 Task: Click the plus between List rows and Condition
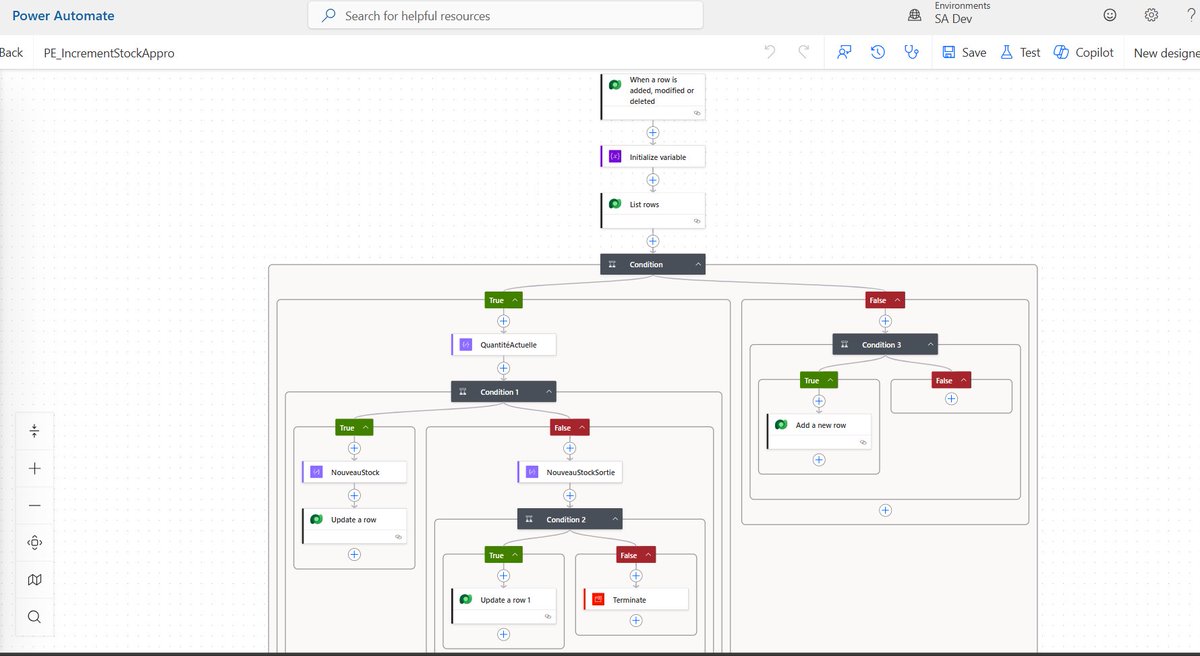pyautogui.click(x=653, y=240)
